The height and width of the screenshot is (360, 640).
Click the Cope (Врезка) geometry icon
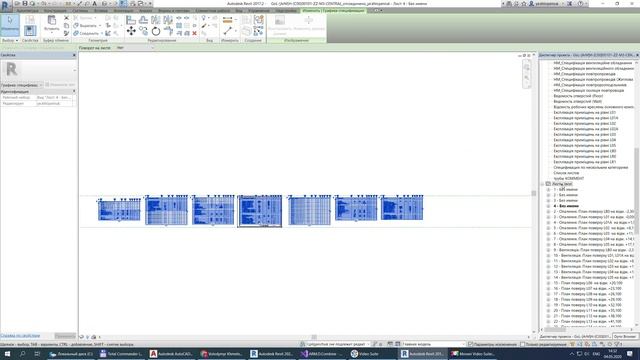click(x=76, y=18)
